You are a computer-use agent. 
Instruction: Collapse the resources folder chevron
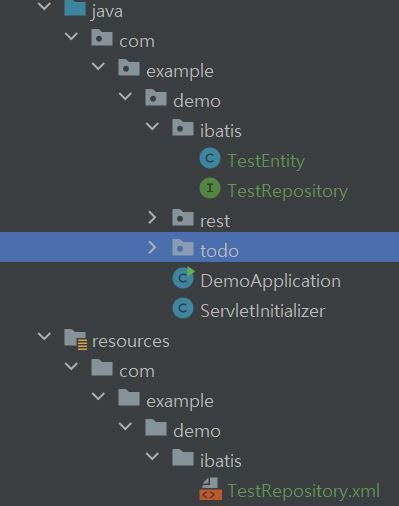pyautogui.click(x=44, y=336)
